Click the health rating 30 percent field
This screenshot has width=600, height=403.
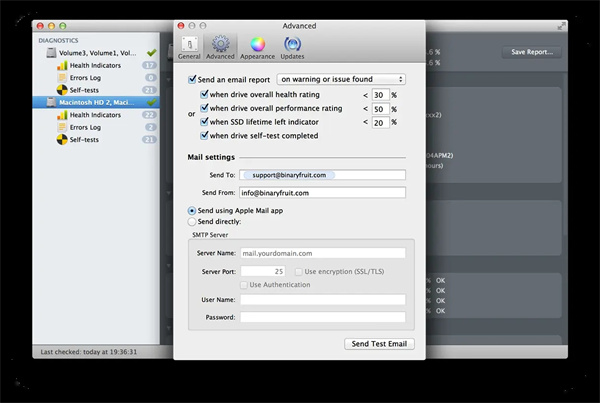tap(380, 95)
